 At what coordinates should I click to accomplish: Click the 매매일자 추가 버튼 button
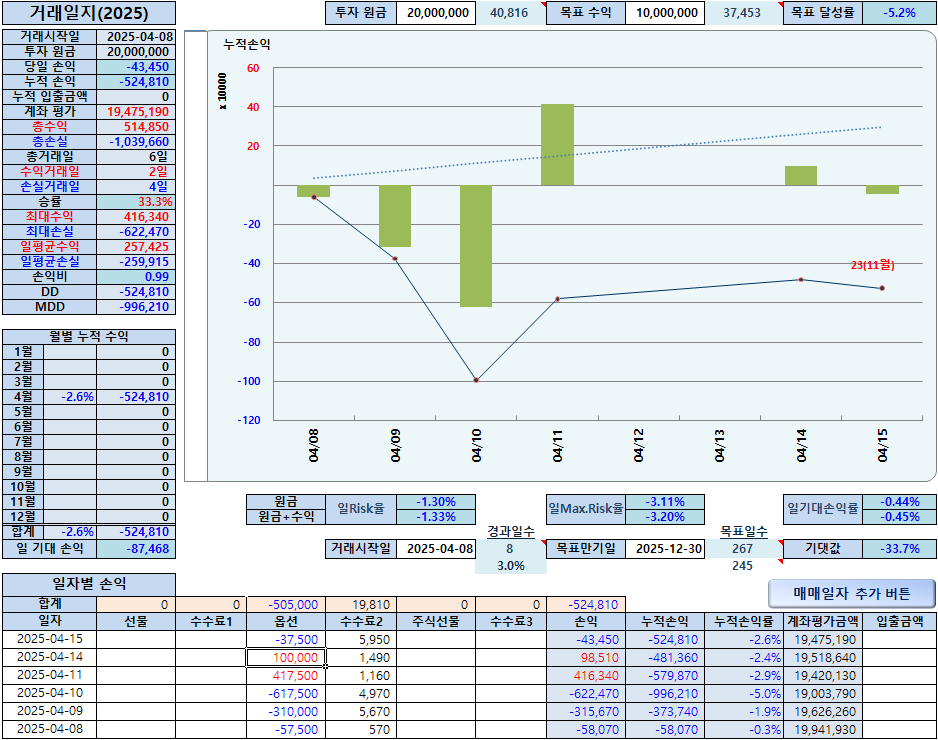pos(852,593)
